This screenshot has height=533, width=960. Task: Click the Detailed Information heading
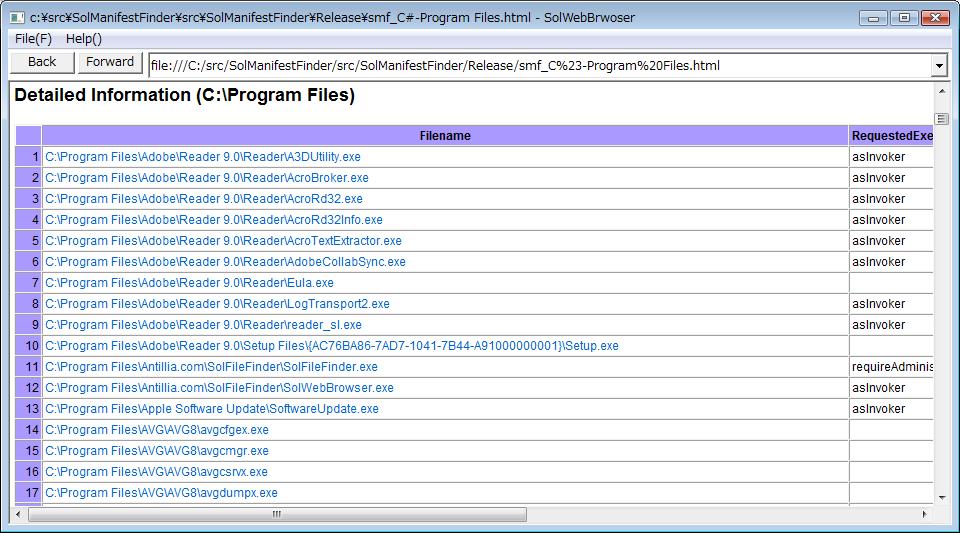click(x=184, y=95)
